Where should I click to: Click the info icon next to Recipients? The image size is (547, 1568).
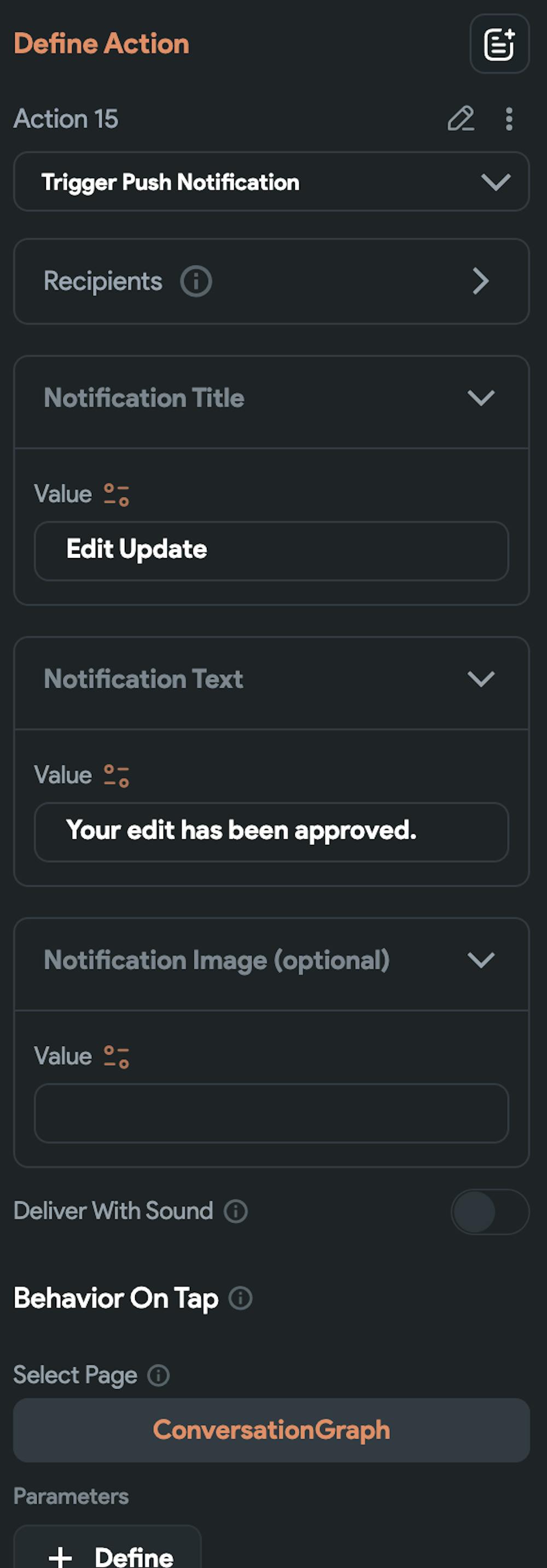(196, 281)
